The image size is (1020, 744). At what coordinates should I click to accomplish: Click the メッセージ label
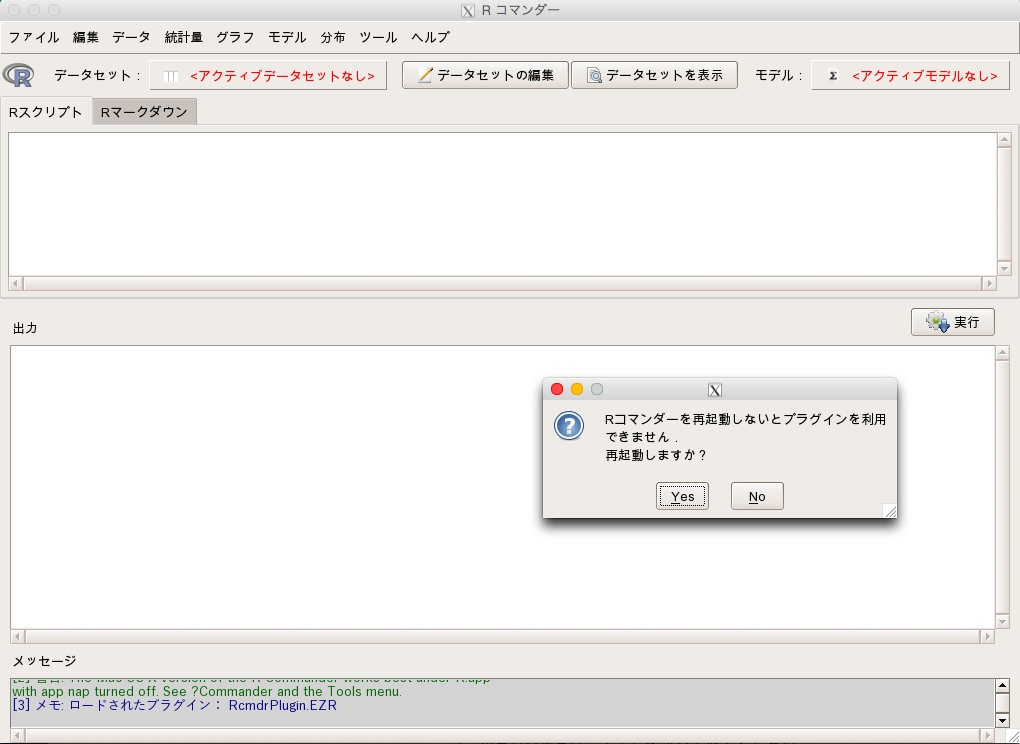coord(44,661)
